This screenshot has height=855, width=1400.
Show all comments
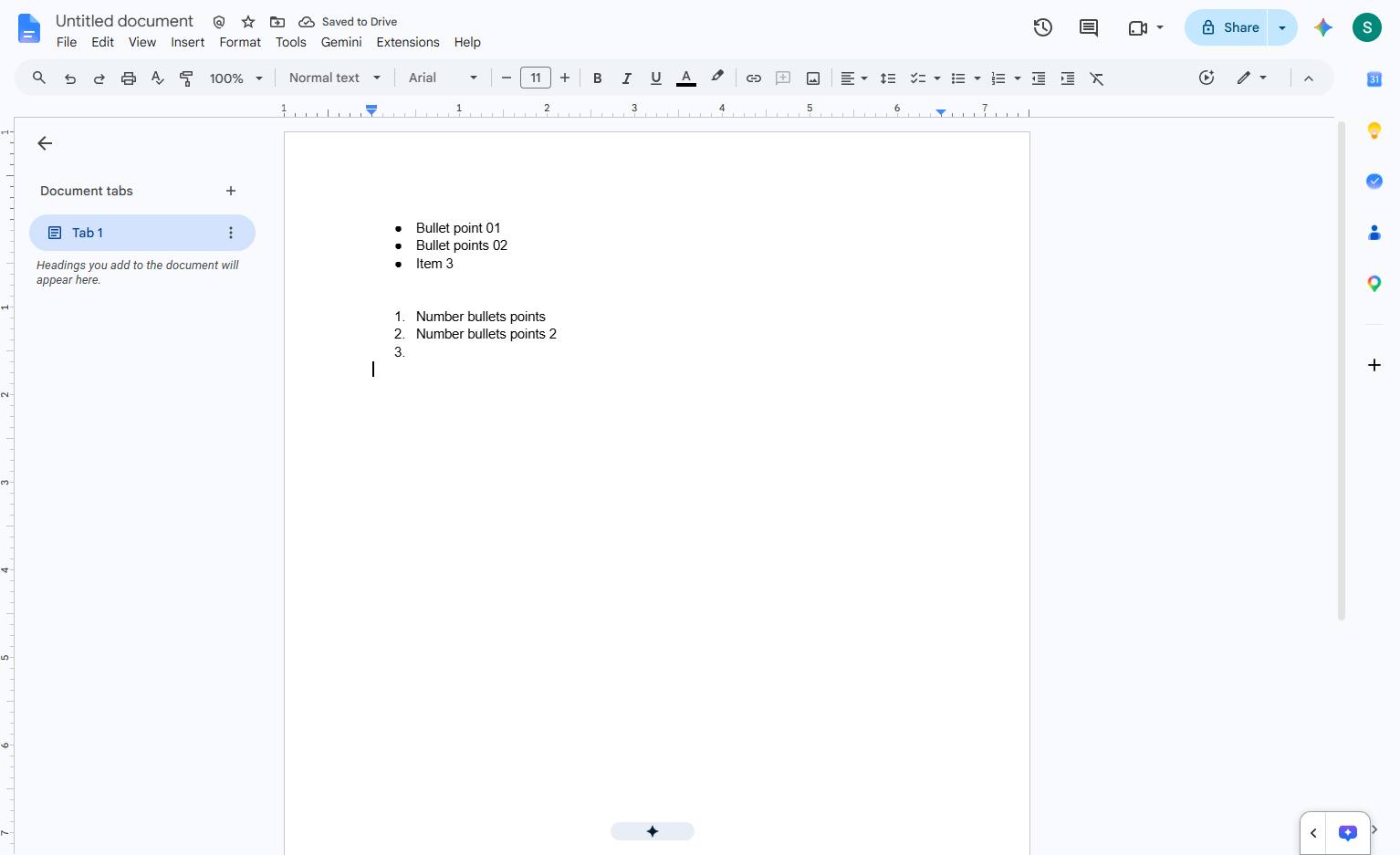[x=1089, y=27]
